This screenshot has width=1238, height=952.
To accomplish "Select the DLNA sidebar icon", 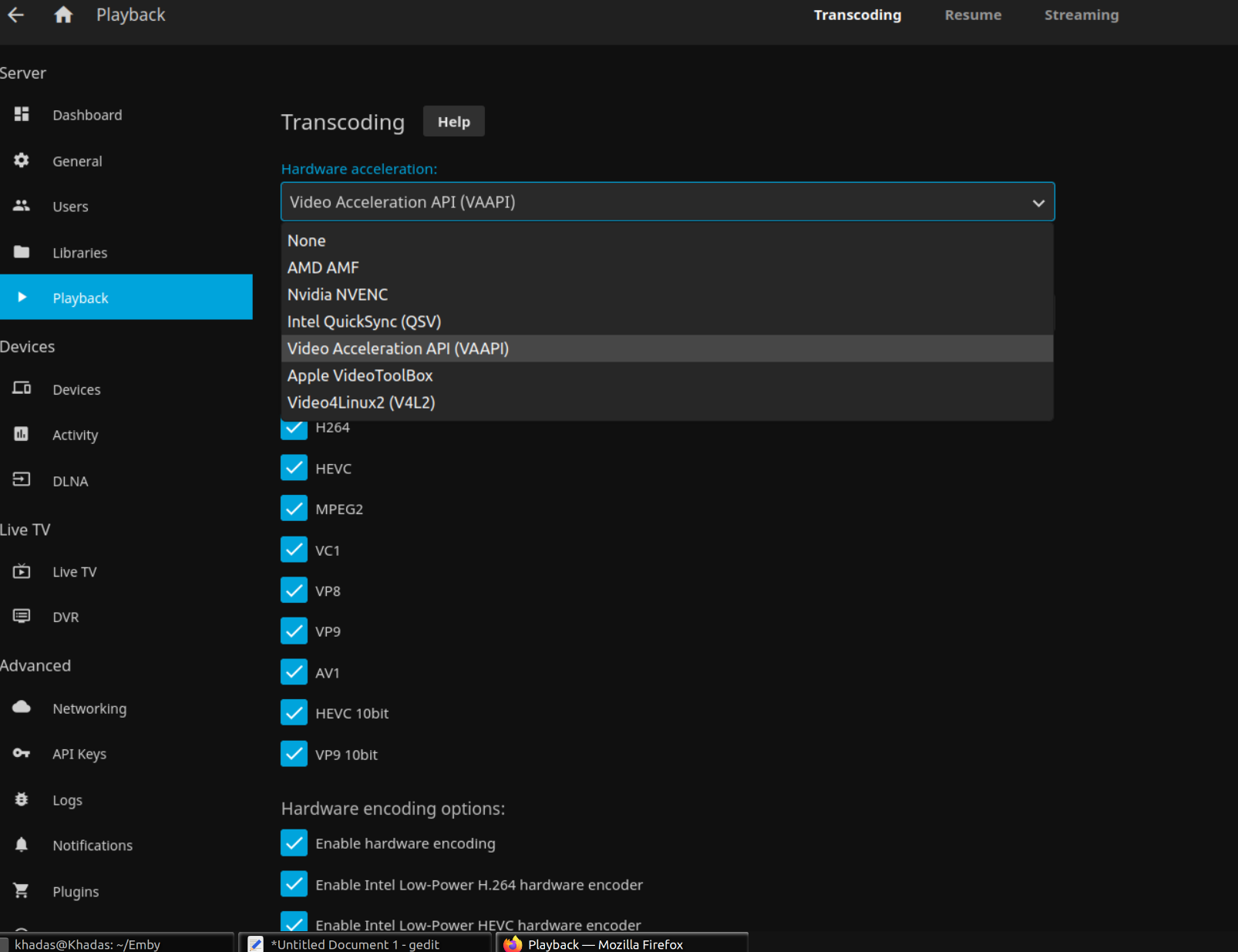I will pos(21,479).
